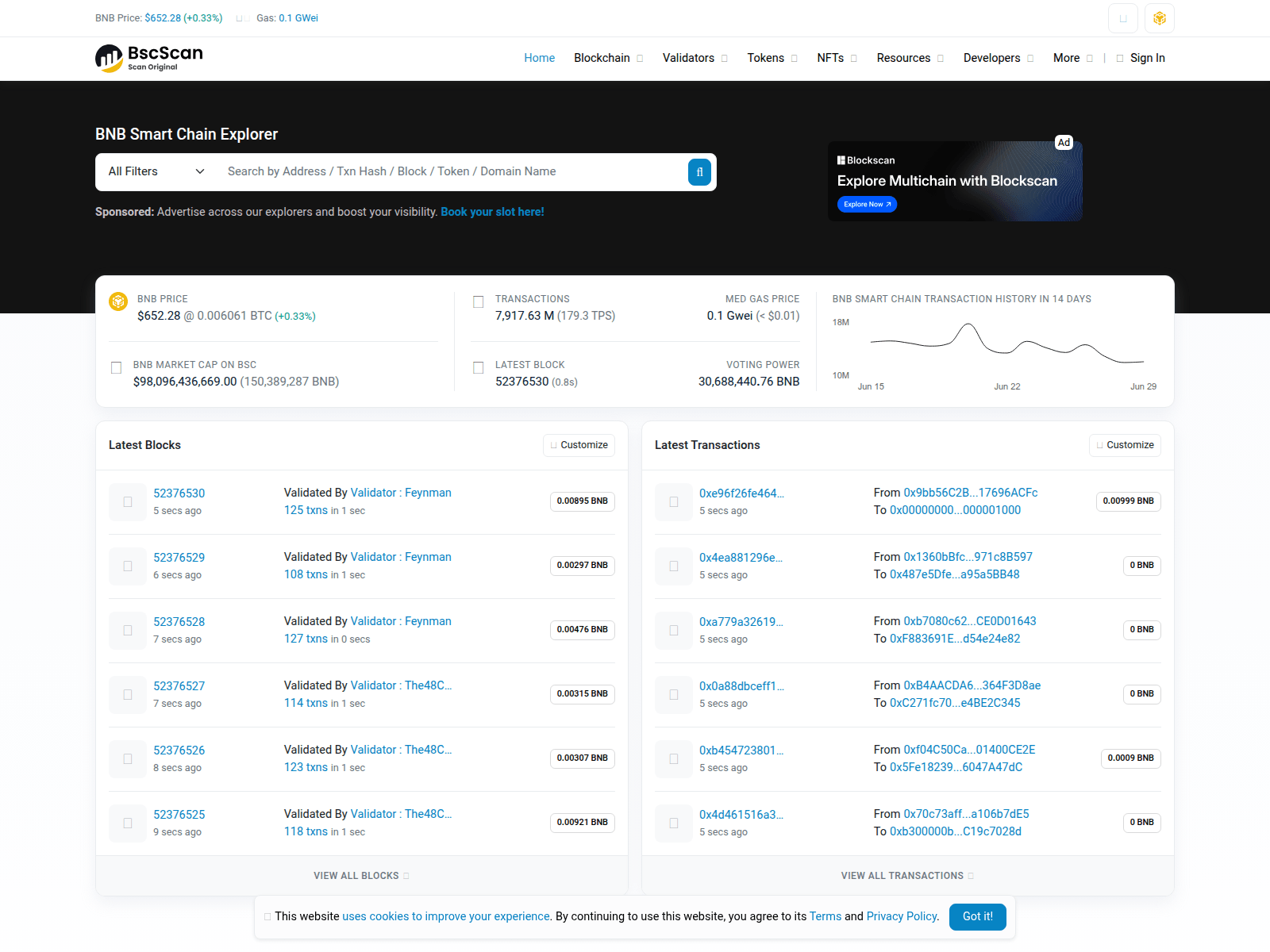Expand the Tokens menu
This screenshot has width=1270, height=952.
pyautogui.click(x=772, y=58)
